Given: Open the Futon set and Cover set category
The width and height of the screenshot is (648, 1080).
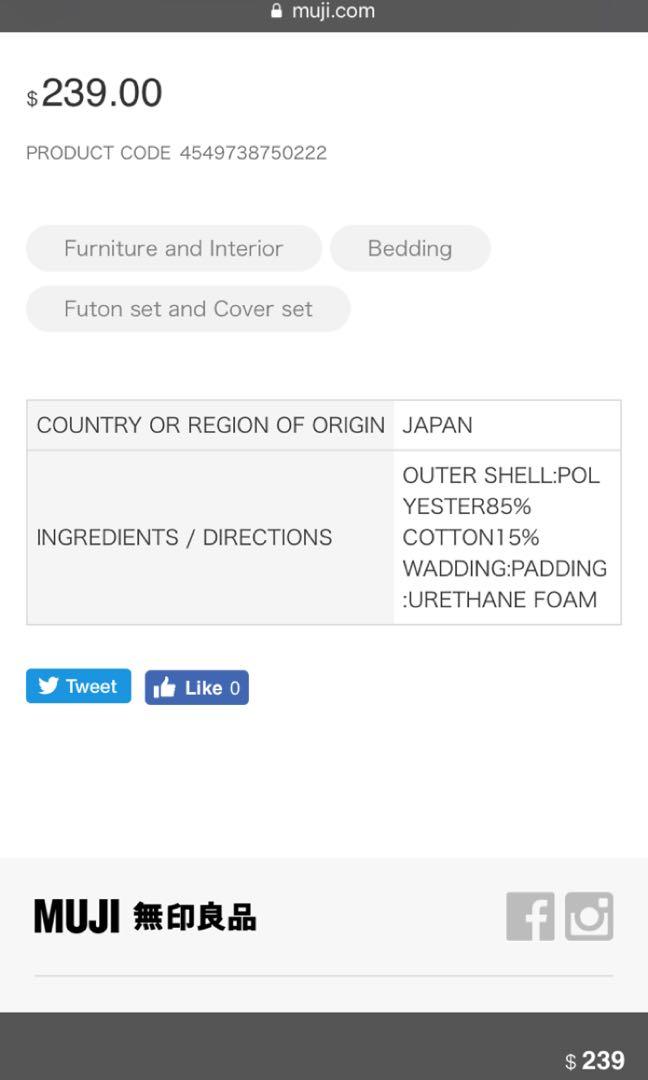Looking at the screenshot, I should [188, 308].
